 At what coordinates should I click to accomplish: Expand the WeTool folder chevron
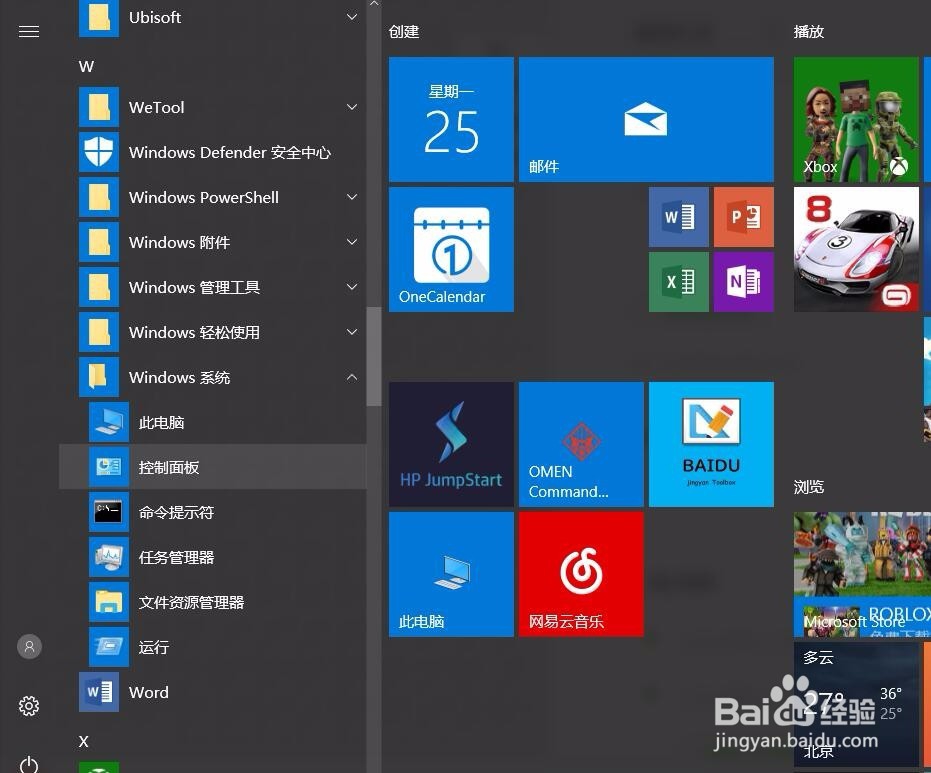pyautogui.click(x=352, y=107)
